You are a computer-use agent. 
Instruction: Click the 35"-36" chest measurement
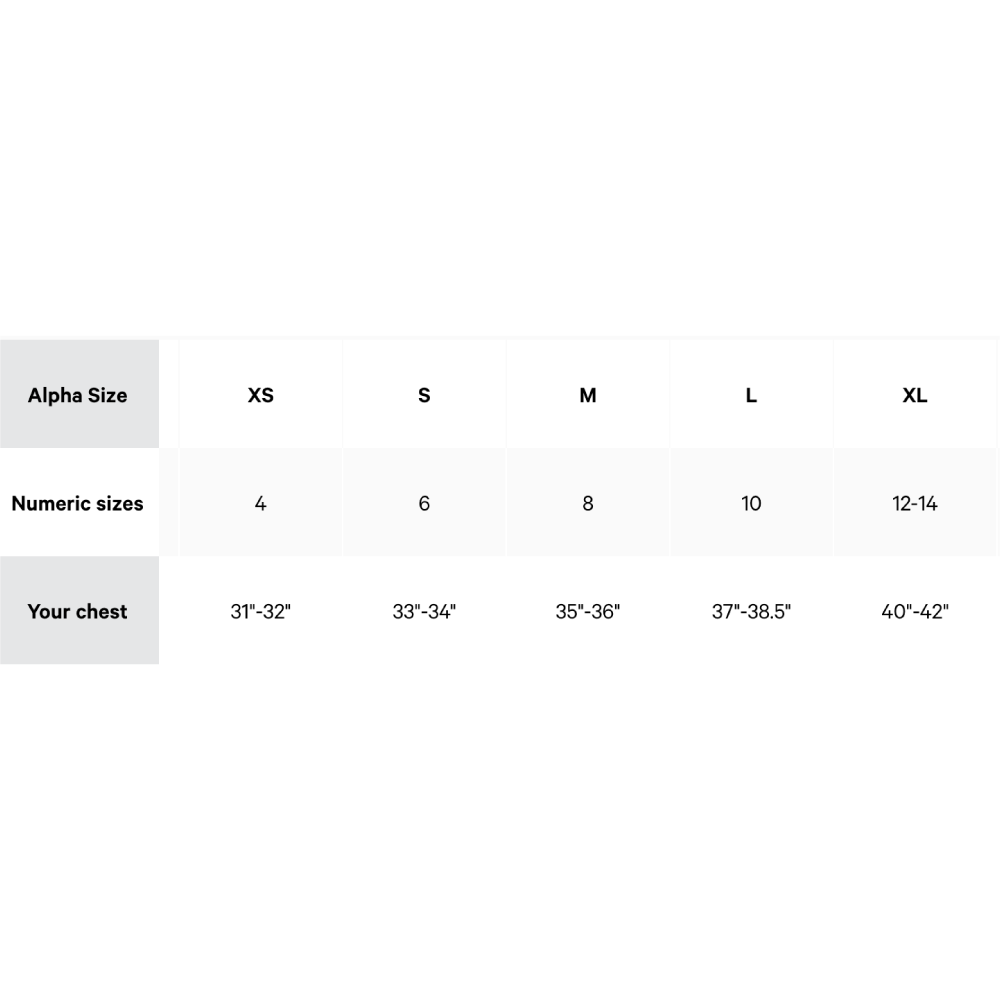point(588,612)
